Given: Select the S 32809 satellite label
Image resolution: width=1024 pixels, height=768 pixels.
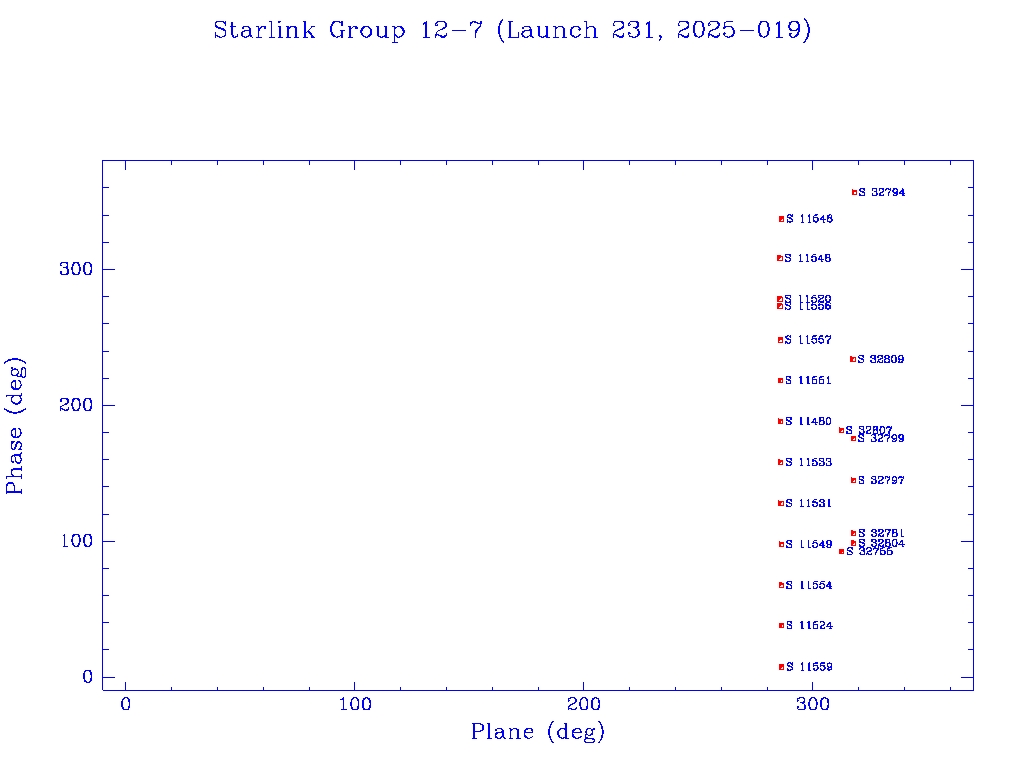Looking at the screenshot, I should (881, 359).
